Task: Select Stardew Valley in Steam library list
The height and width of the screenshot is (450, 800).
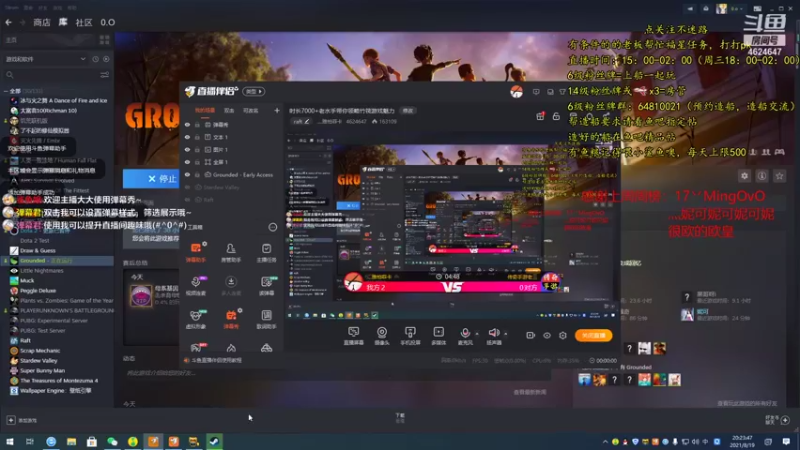Action: (39, 361)
